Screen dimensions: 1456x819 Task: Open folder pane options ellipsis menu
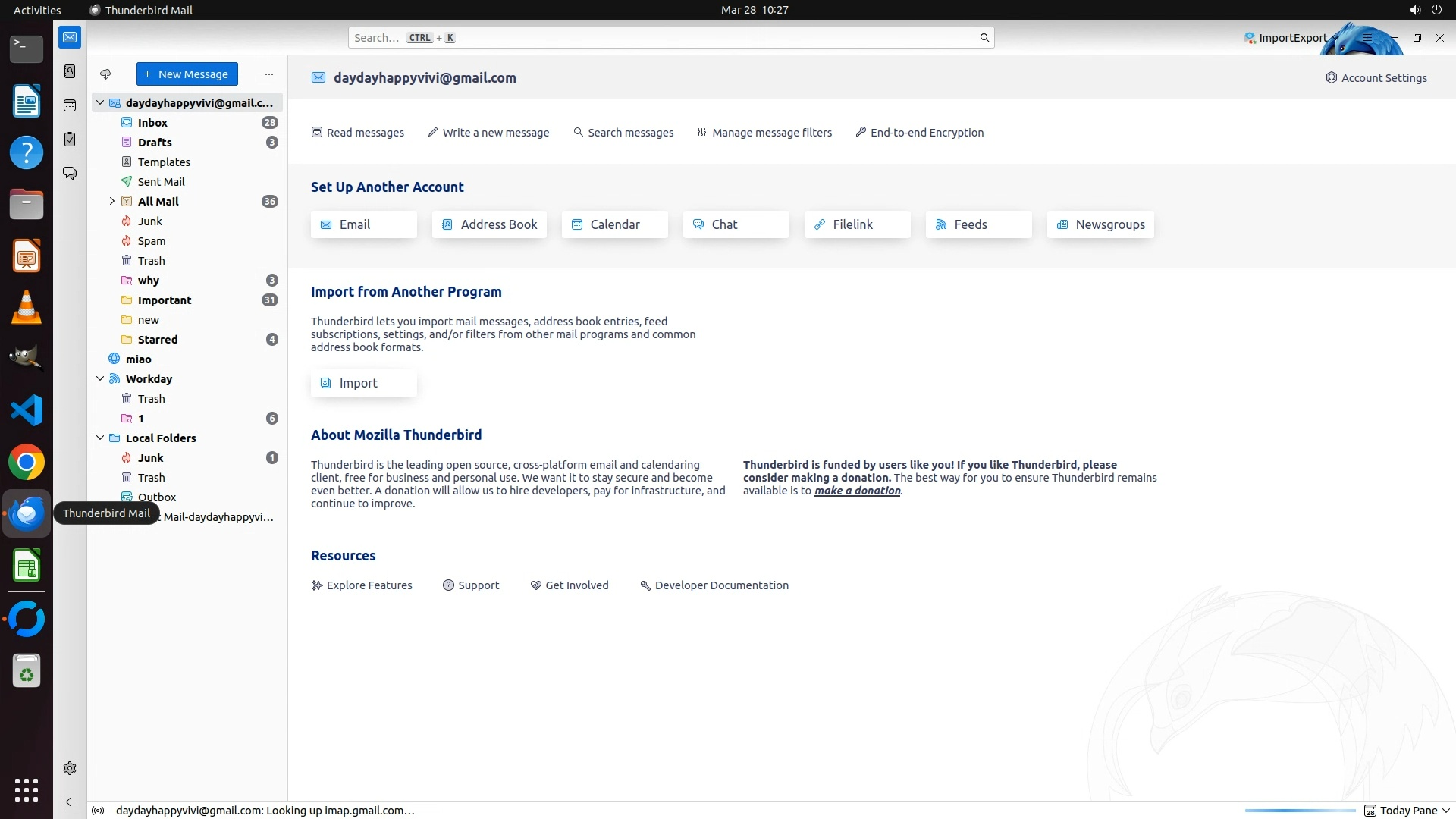pos(269,74)
